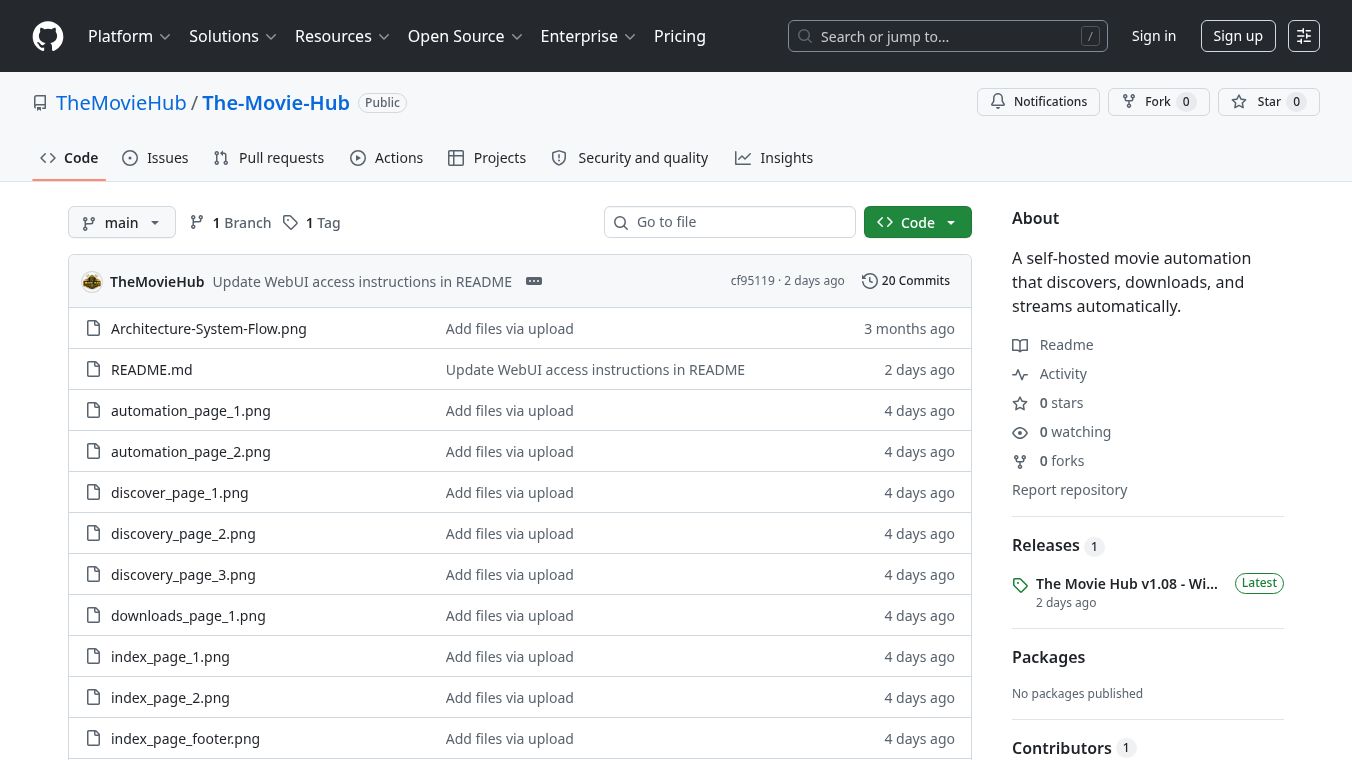Image resolution: width=1352 pixels, height=760 pixels.
Task: Open the slash shortcut key icon in the search bar
Action: click(1090, 36)
